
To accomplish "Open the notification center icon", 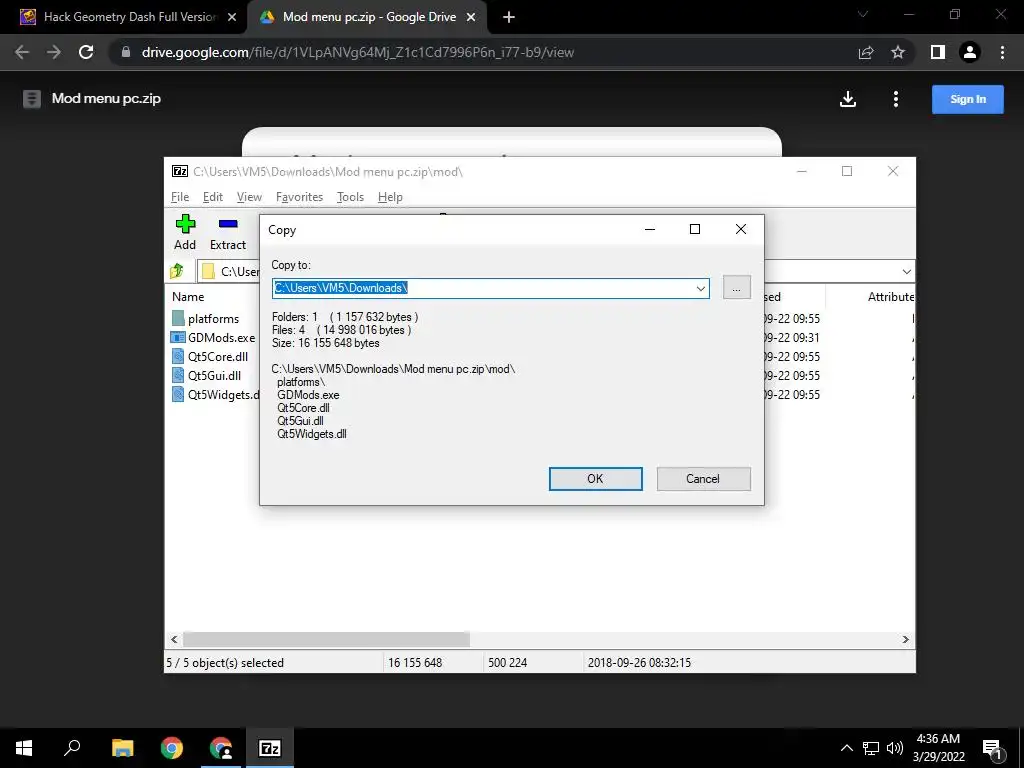I will [x=993, y=748].
